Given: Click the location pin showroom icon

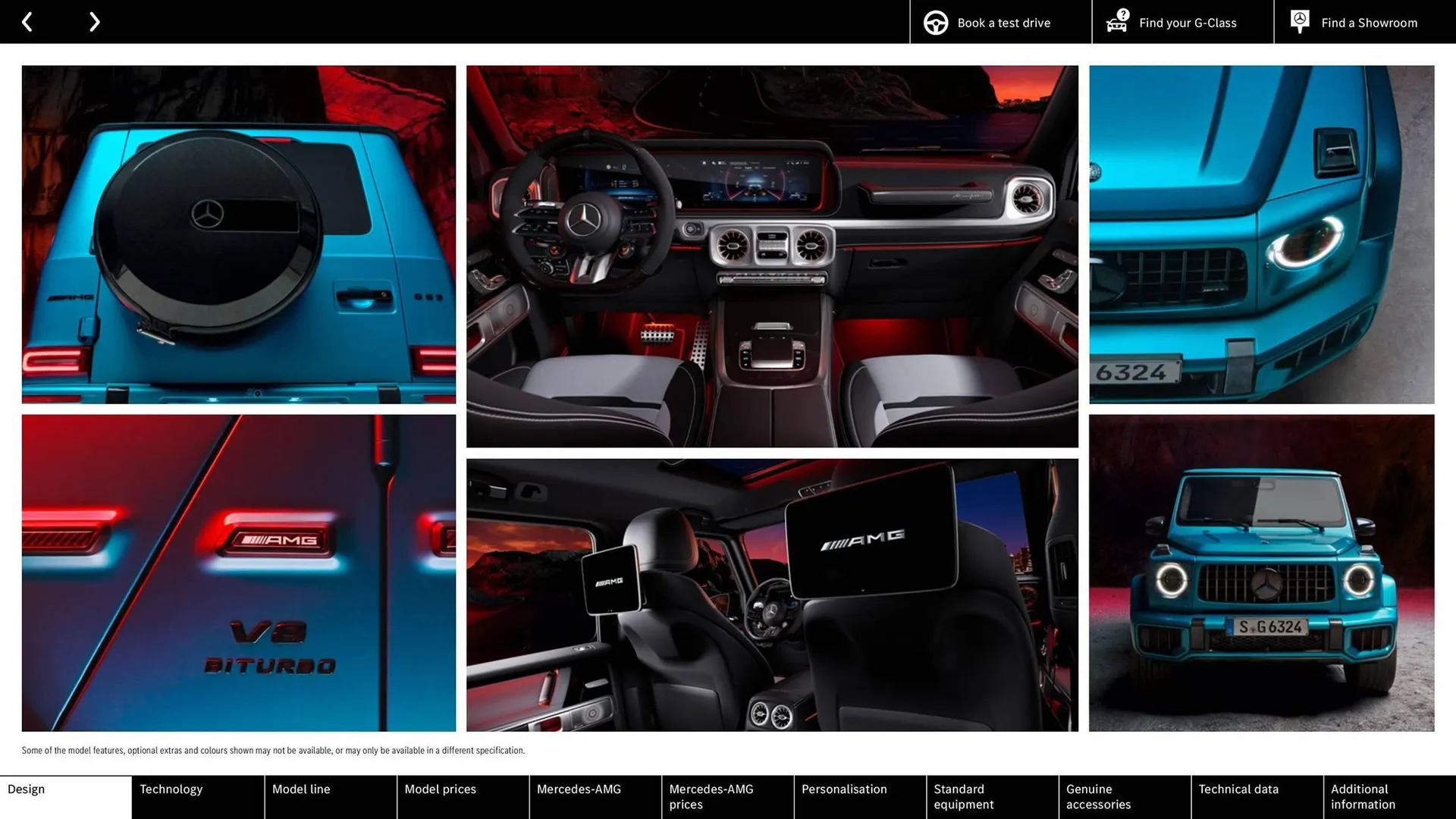Looking at the screenshot, I should (x=1299, y=21).
